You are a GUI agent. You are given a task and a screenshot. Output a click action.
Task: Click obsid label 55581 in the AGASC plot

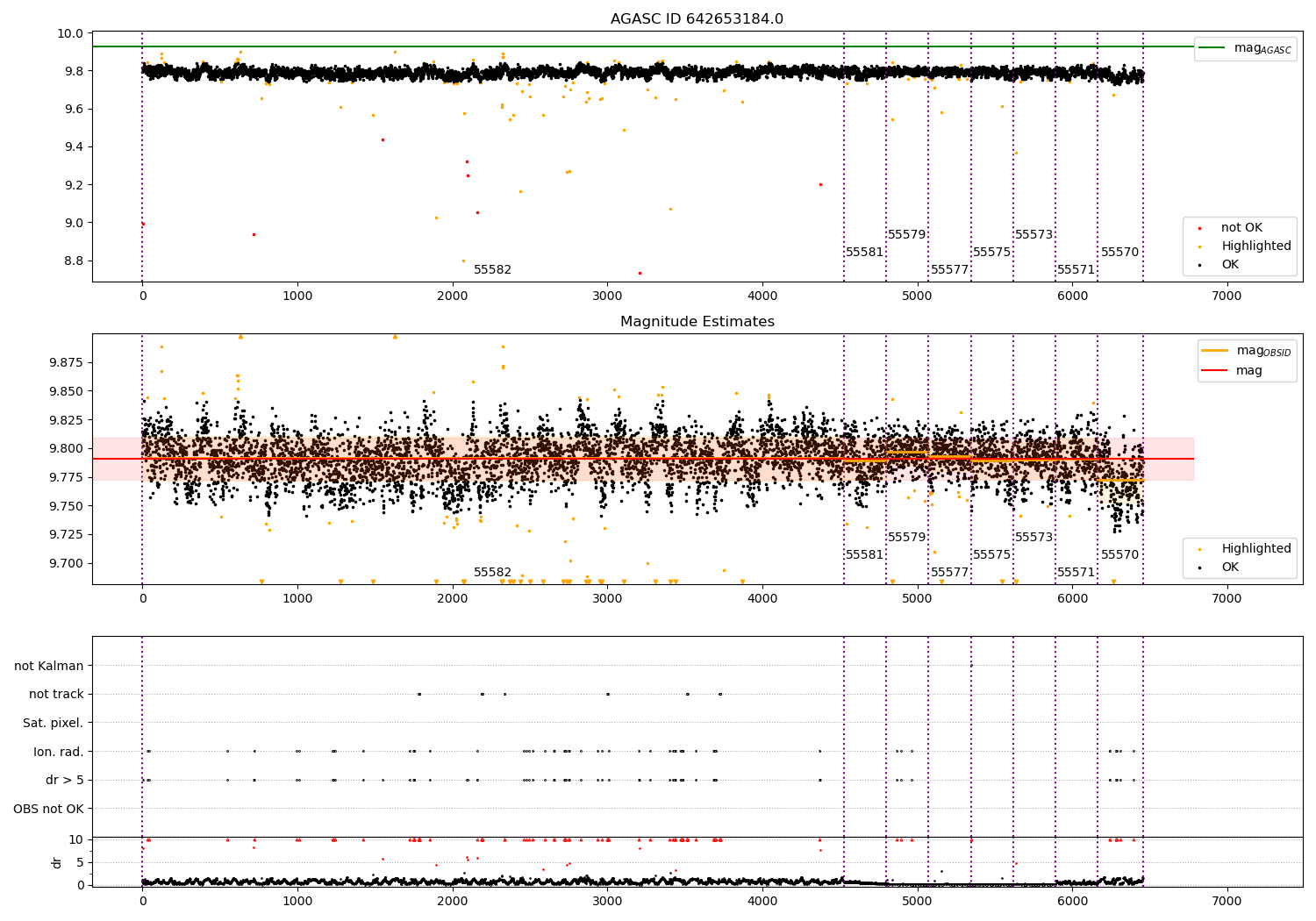coord(864,253)
